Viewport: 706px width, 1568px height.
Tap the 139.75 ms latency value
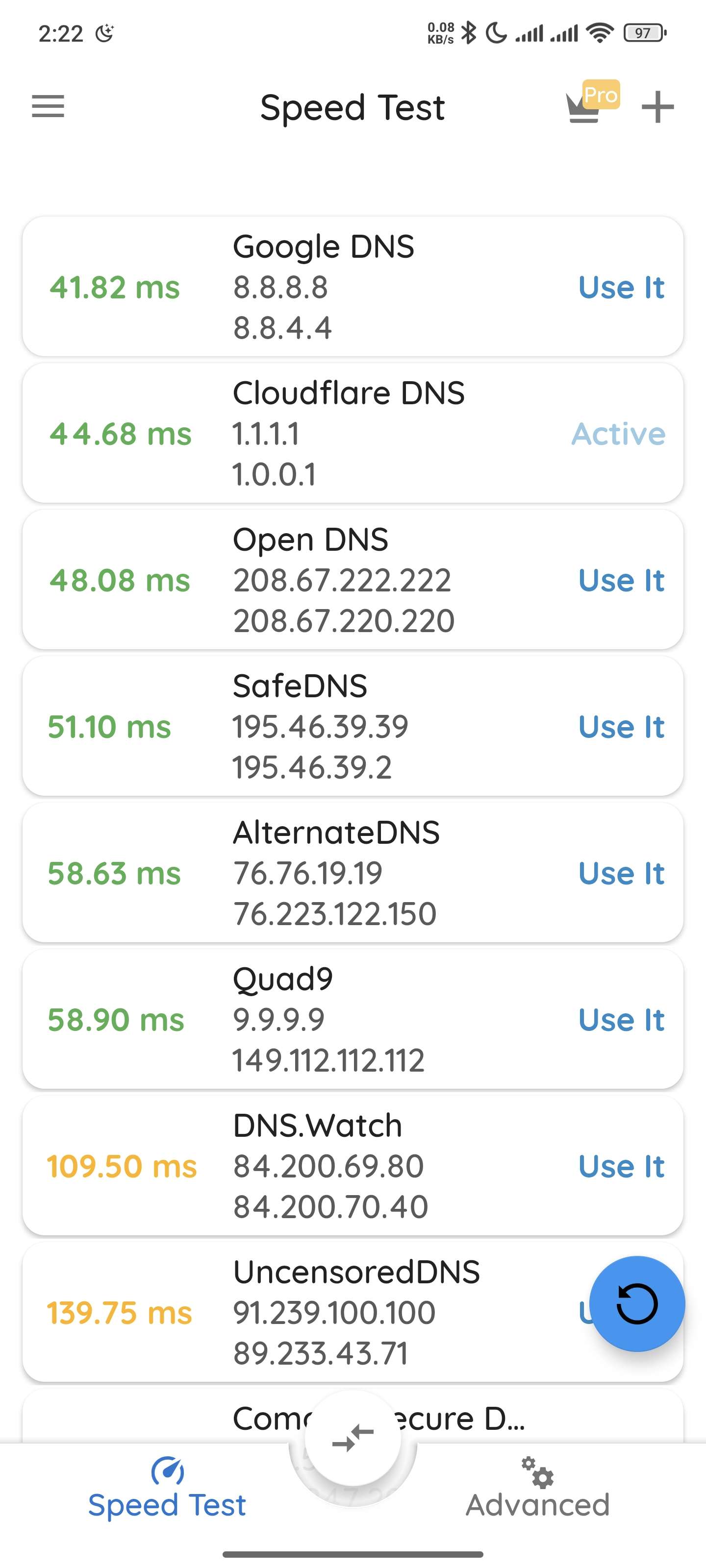click(x=120, y=1313)
